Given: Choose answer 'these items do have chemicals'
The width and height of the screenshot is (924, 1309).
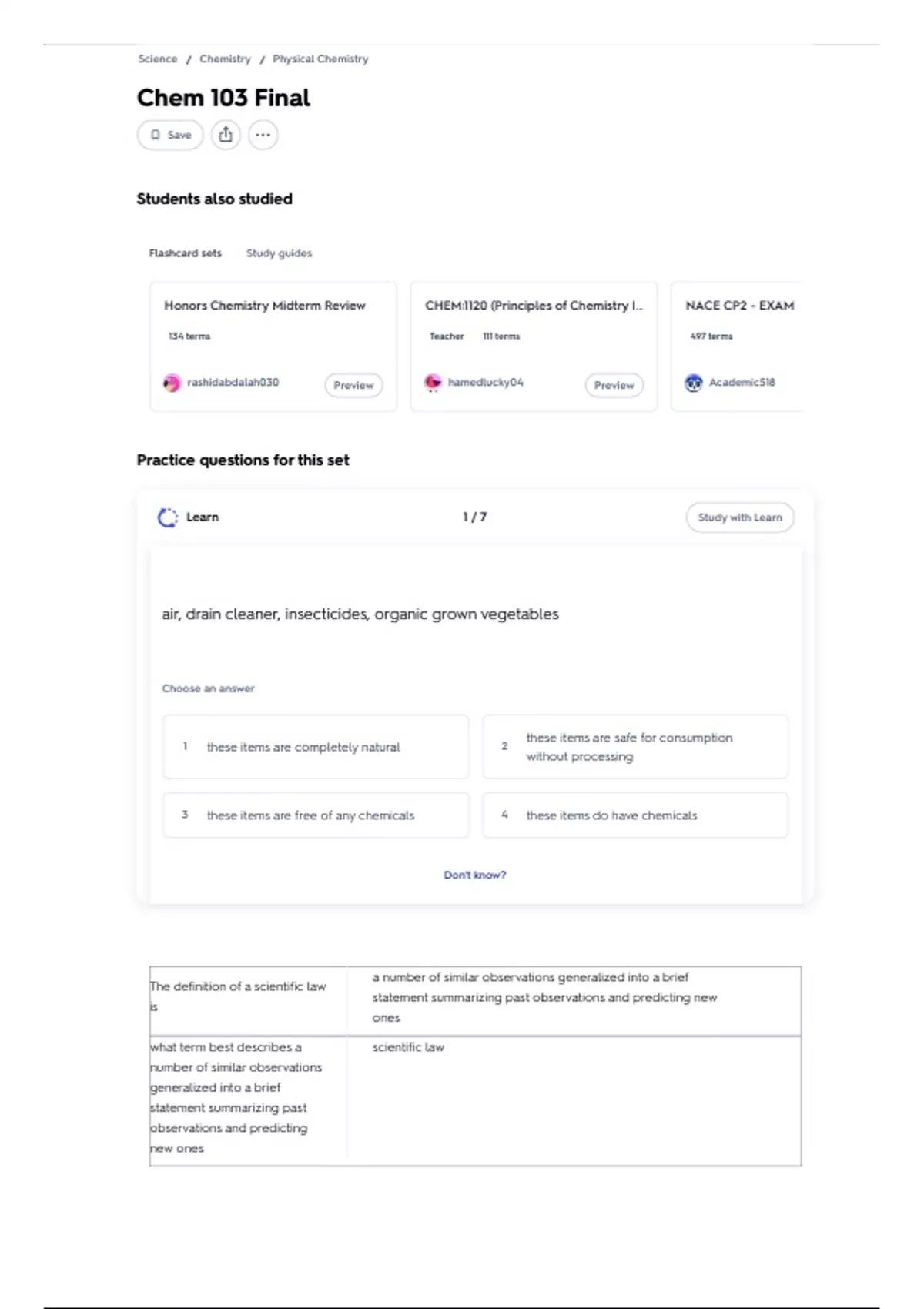Looking at the screenshot, I should click(x=635, y=815).
